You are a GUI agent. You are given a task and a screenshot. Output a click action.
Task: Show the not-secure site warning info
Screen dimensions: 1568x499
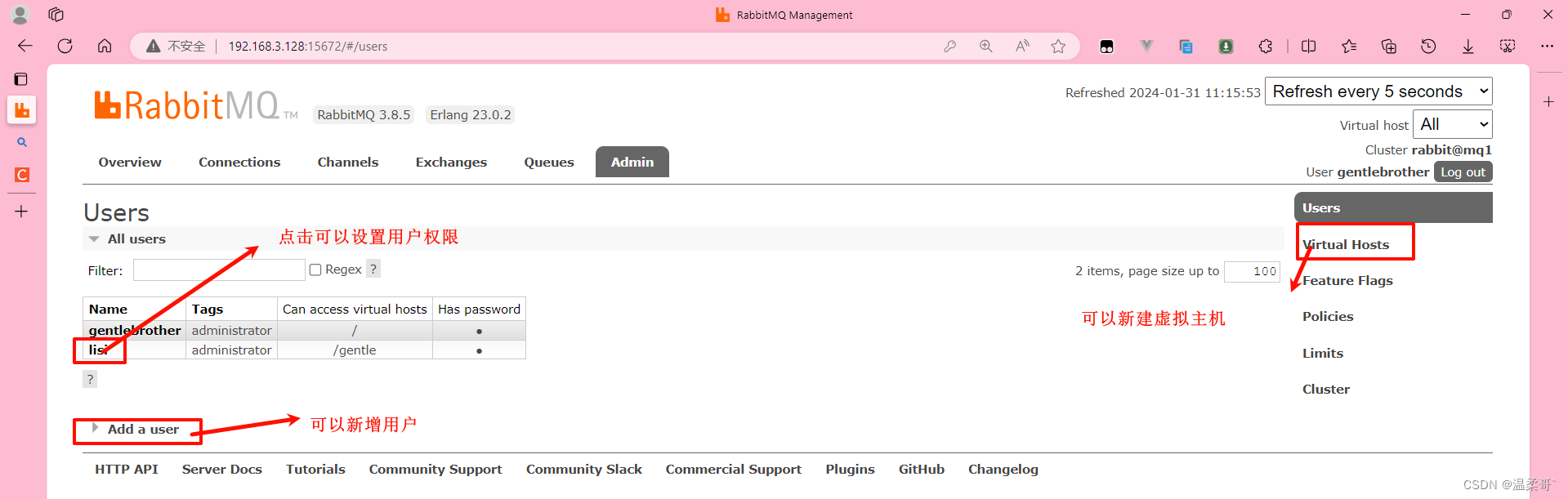(x=176, y=47)
